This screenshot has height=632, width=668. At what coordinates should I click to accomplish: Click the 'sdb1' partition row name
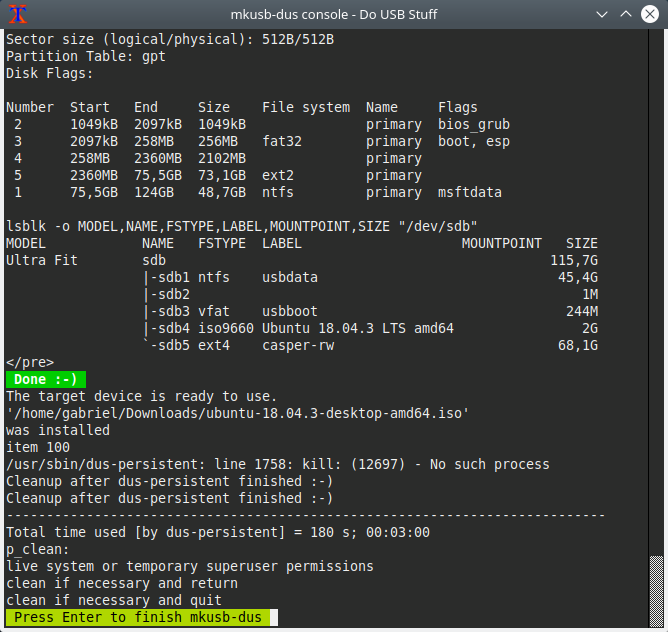point(174,277)
